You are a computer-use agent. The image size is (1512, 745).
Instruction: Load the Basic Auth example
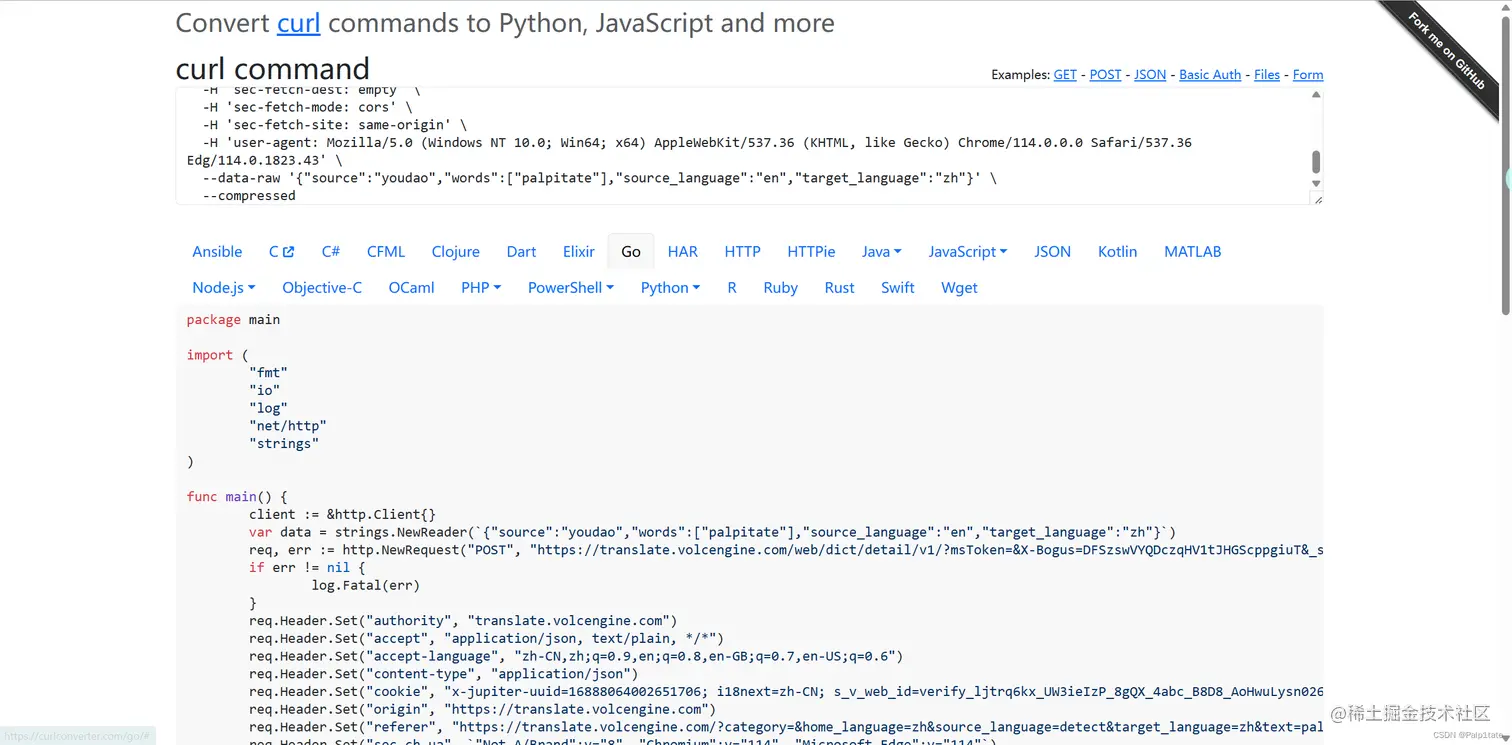1210,75
